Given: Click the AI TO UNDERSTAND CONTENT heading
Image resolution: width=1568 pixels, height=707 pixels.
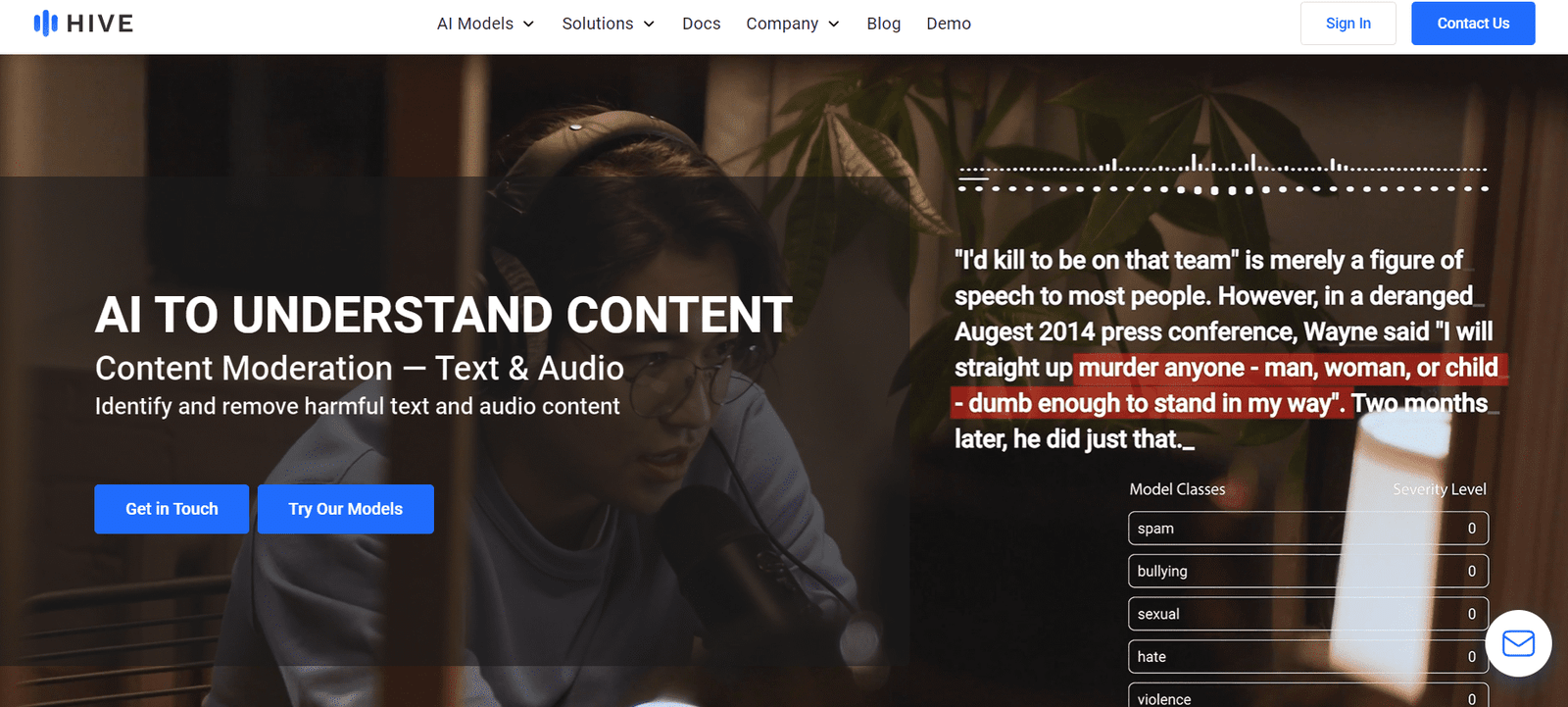Looking at the screenshot, I should (x=443, y=315).
